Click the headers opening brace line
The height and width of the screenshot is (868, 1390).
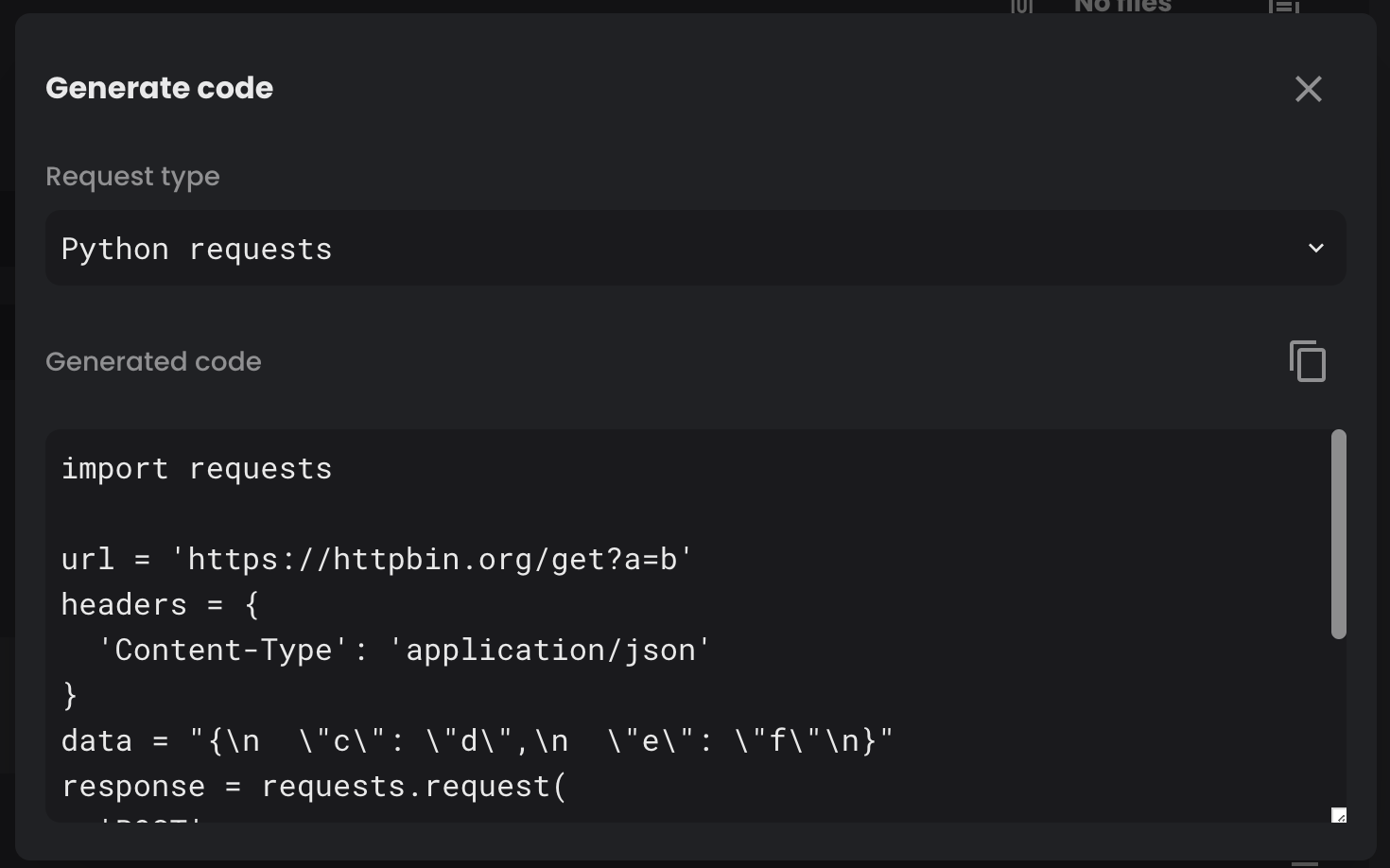coord(160,605)
